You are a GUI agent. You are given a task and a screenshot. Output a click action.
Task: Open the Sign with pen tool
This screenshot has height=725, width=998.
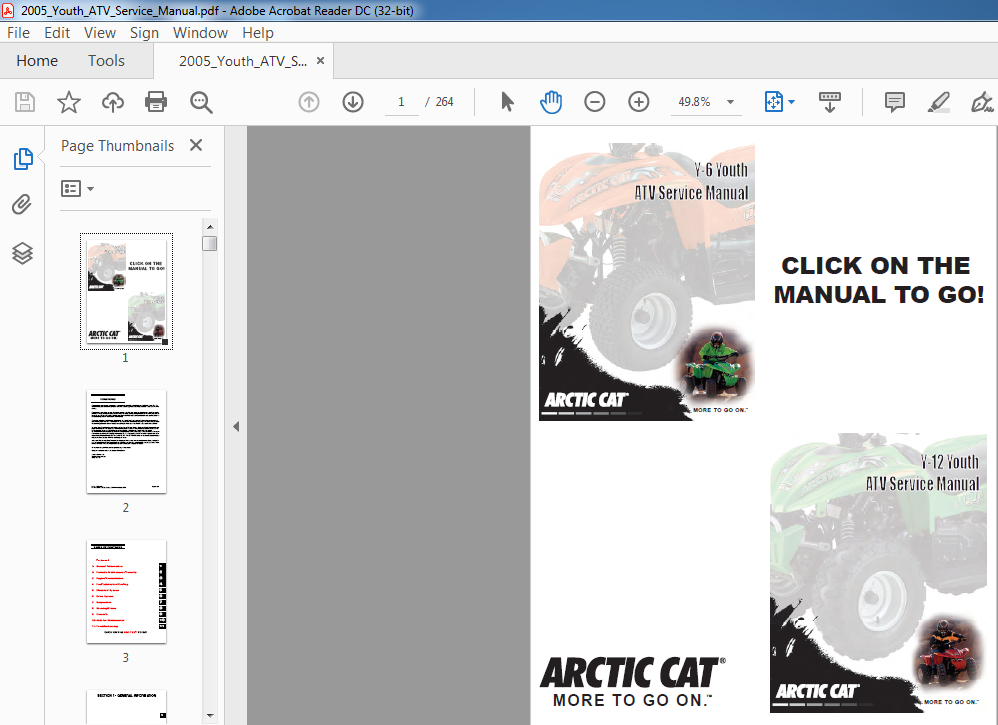[x=982, y=102]
